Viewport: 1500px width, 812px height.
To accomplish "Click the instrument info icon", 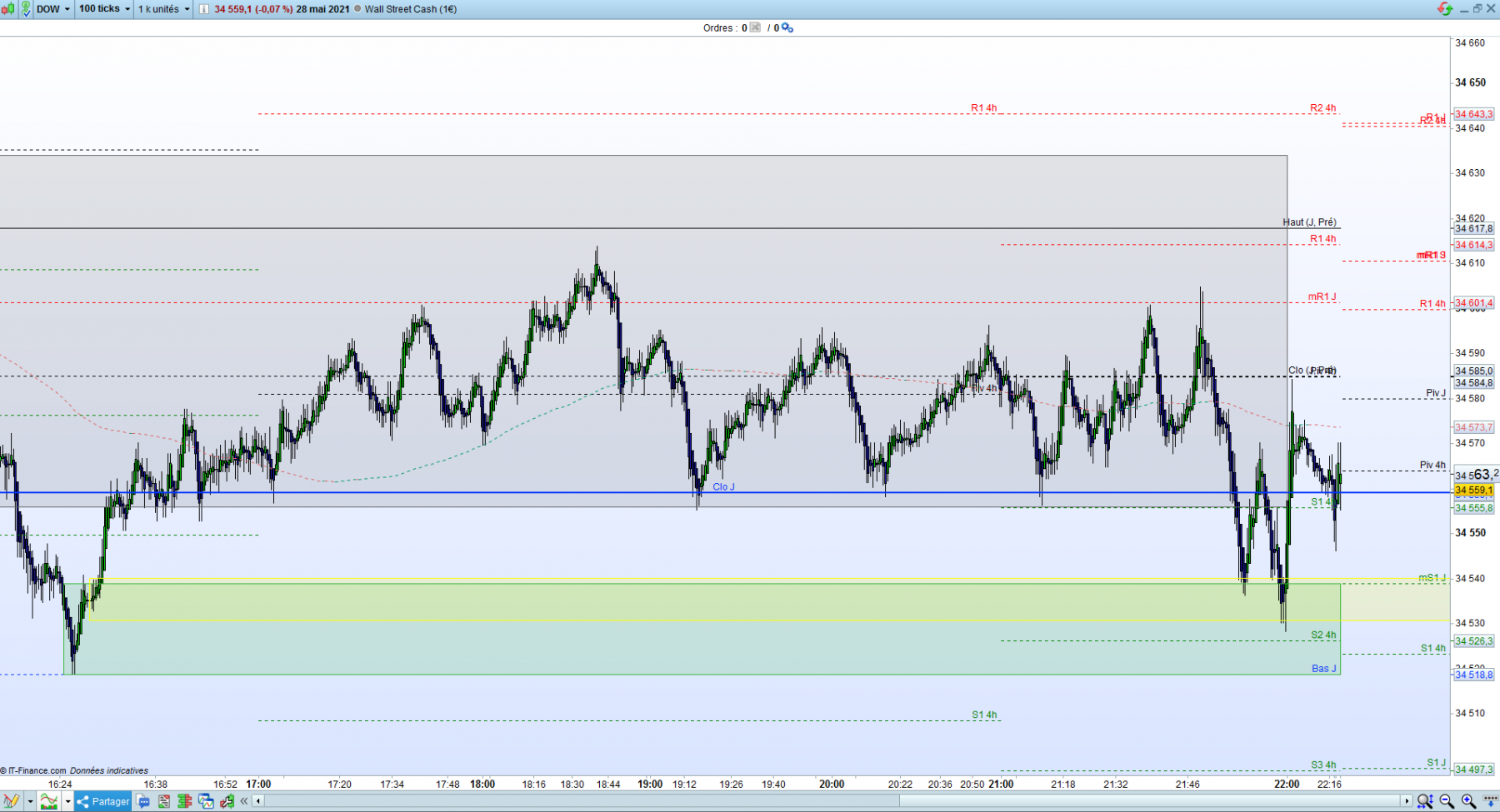I will 204,9.
